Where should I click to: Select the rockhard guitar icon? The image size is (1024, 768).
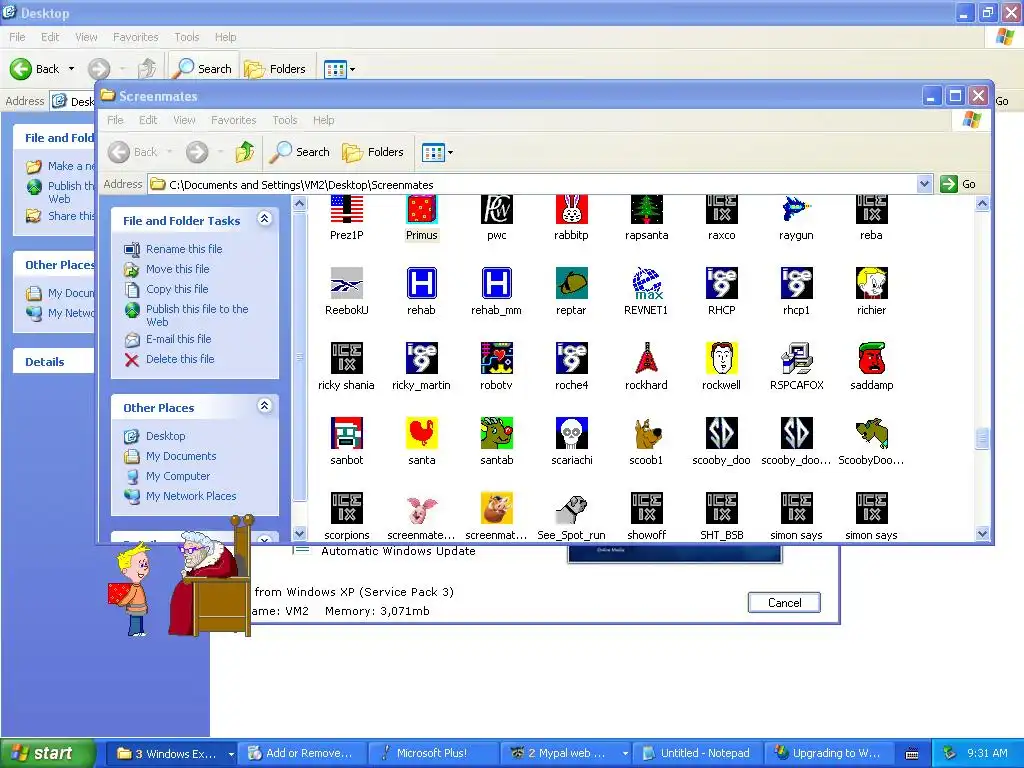point(647,359)
